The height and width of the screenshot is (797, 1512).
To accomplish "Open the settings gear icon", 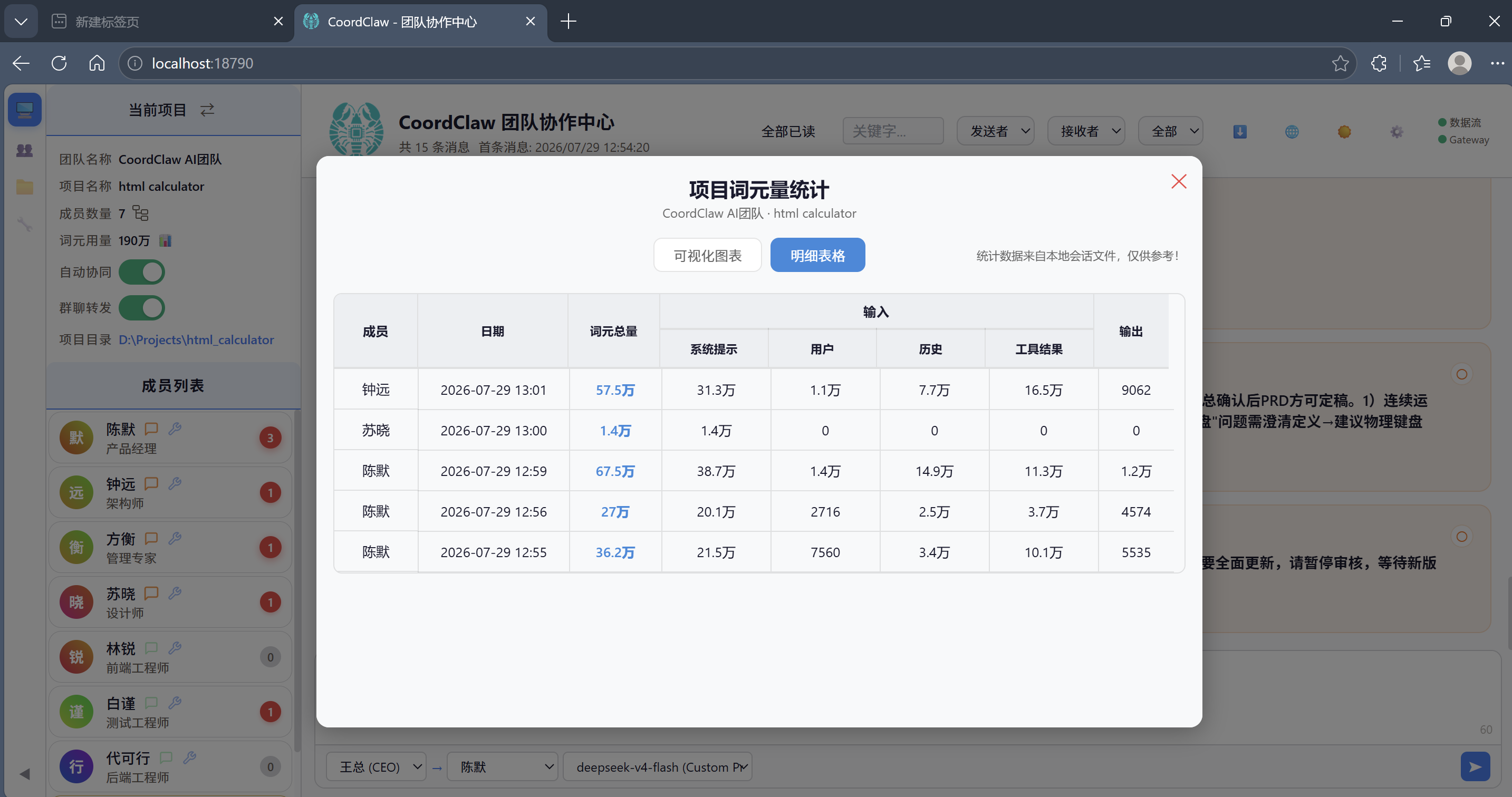I will (1397, 131).
